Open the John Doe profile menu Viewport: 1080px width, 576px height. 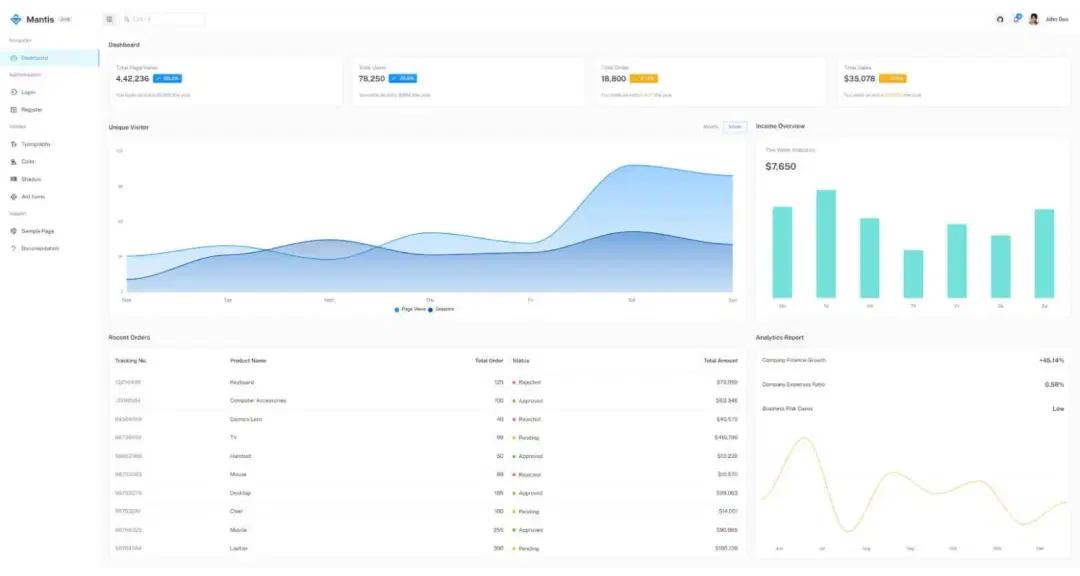coord(1046,18)
